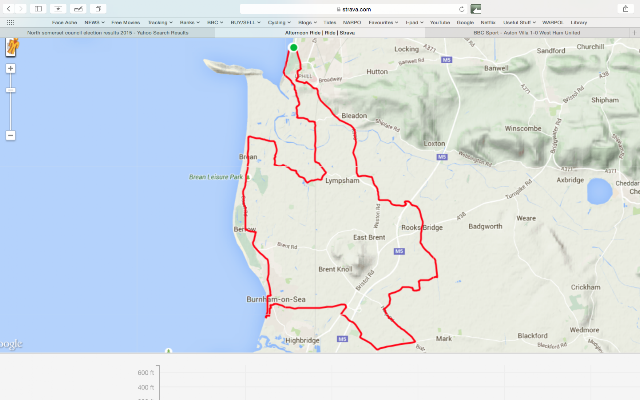Image resolution: width=640 pixels, height=400 pixels.
Task: Click the Sandford map label
Action: click(551, 51)
